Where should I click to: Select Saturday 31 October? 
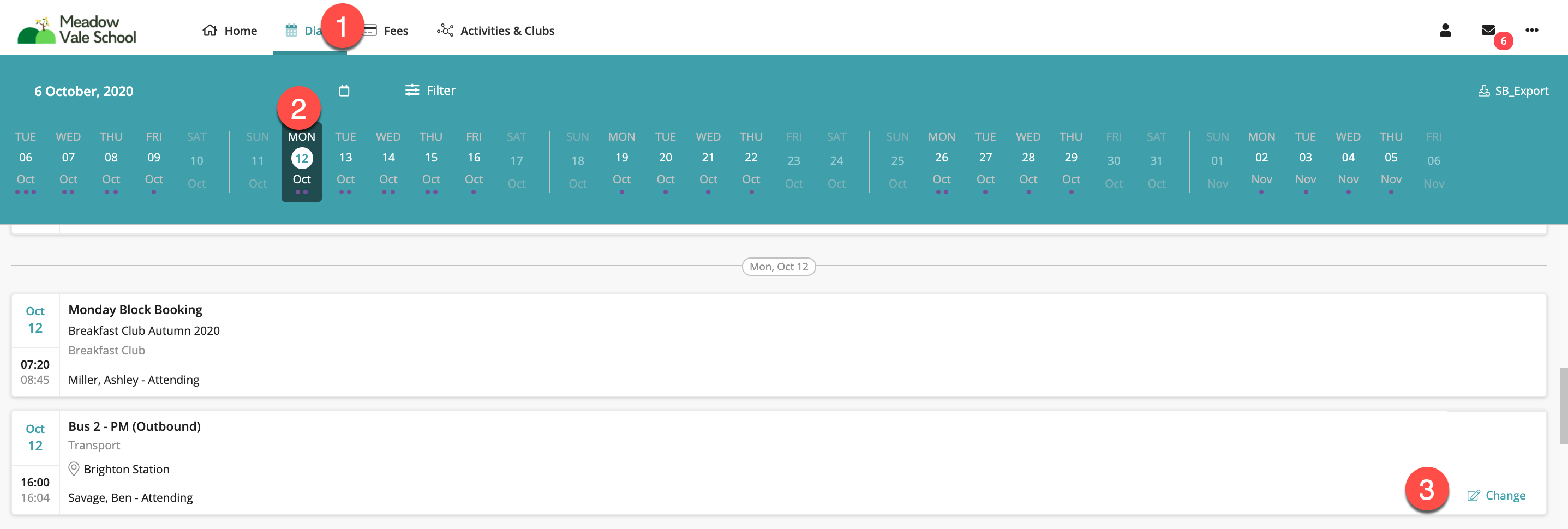pos(1157,161)
